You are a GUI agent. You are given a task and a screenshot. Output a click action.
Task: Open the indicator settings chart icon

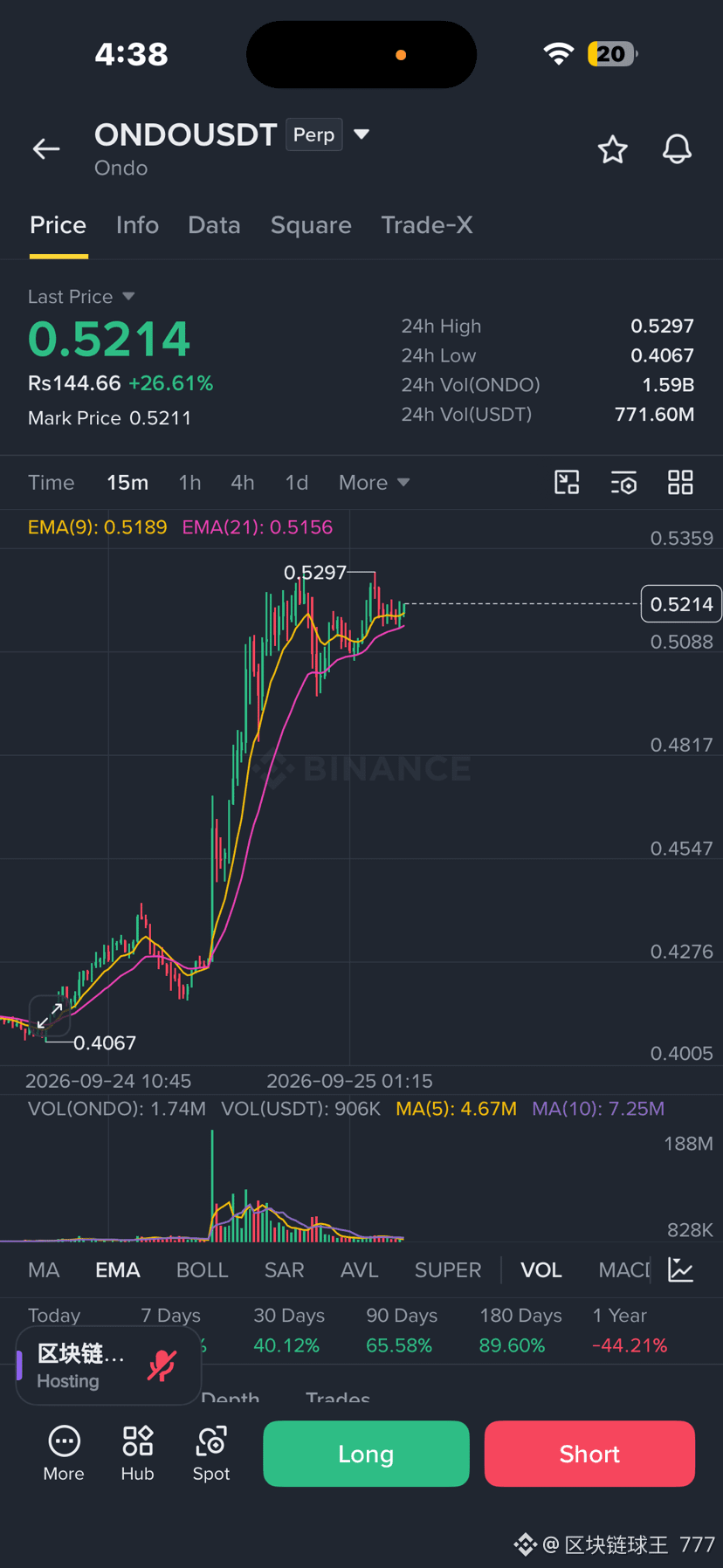(680, 1269)
